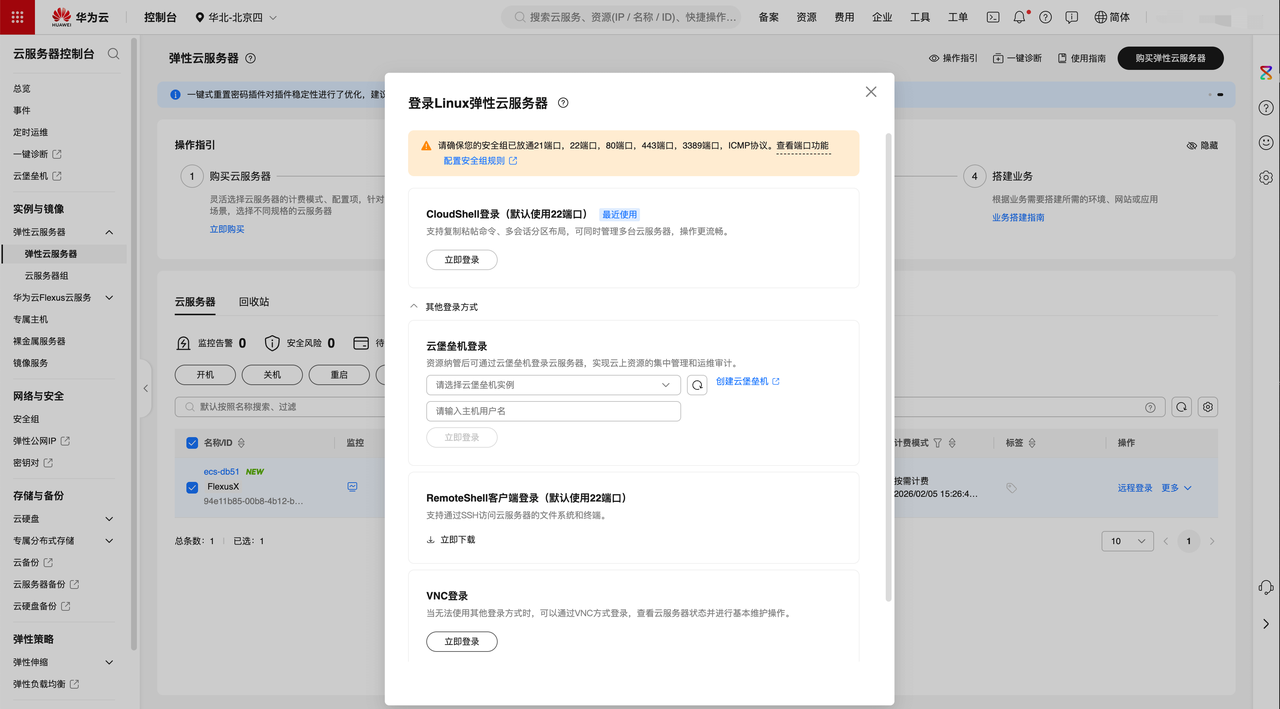This screenshot has height=709, width=1280.
Task: Open table settings gear icon
Action: click(1208, 407)
